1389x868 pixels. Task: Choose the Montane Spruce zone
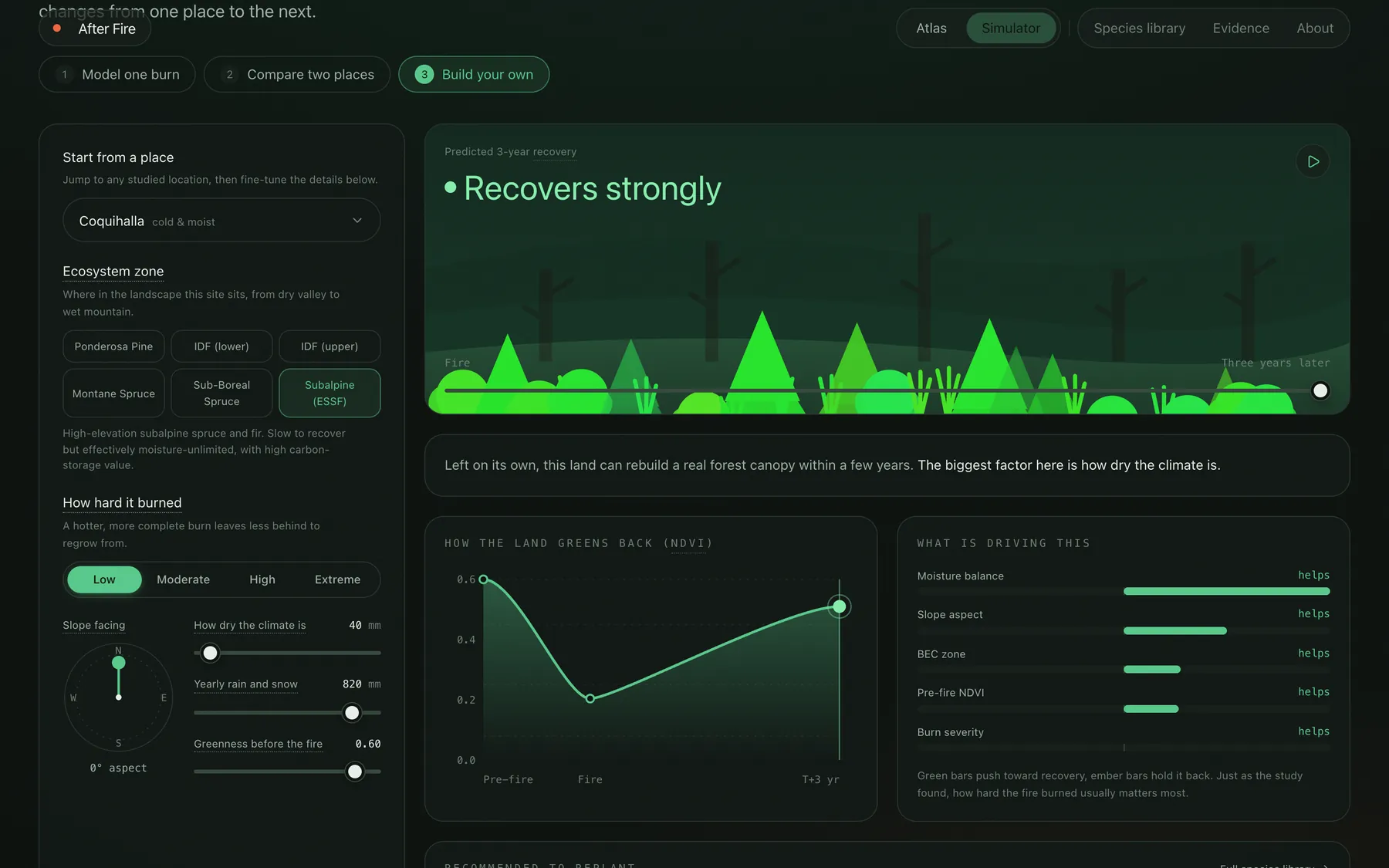point(113,393)
